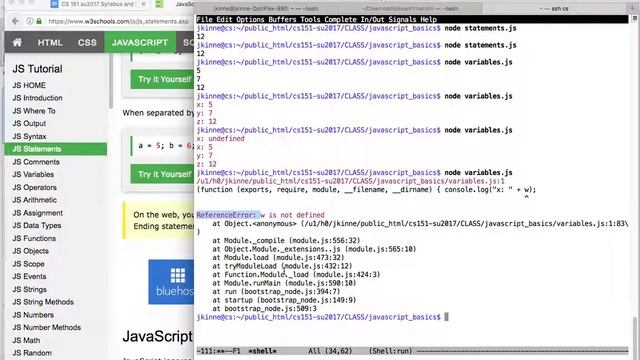Screen dimensions: 640x360
Task: Open the Emacs Buffers menu
Action: 282,20
